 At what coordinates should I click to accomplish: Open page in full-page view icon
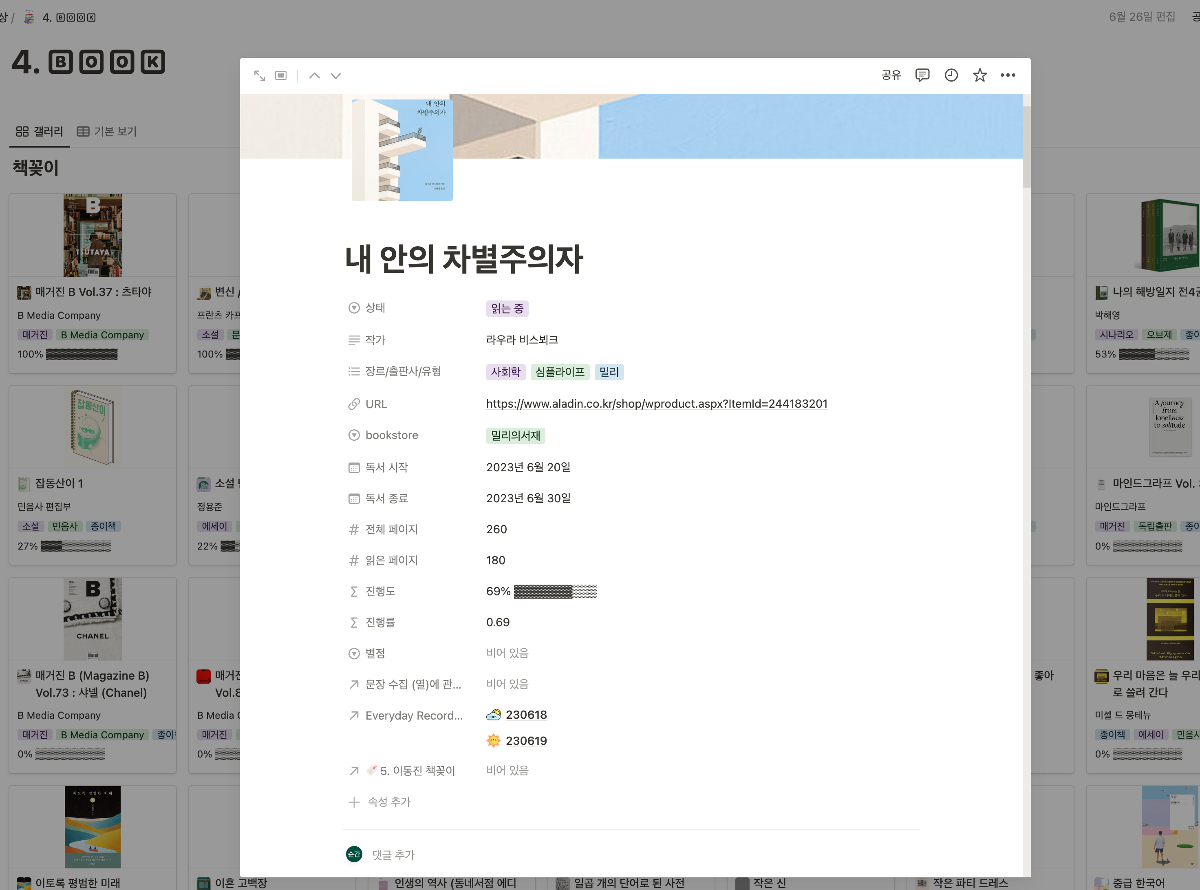[x=260, y=75]
